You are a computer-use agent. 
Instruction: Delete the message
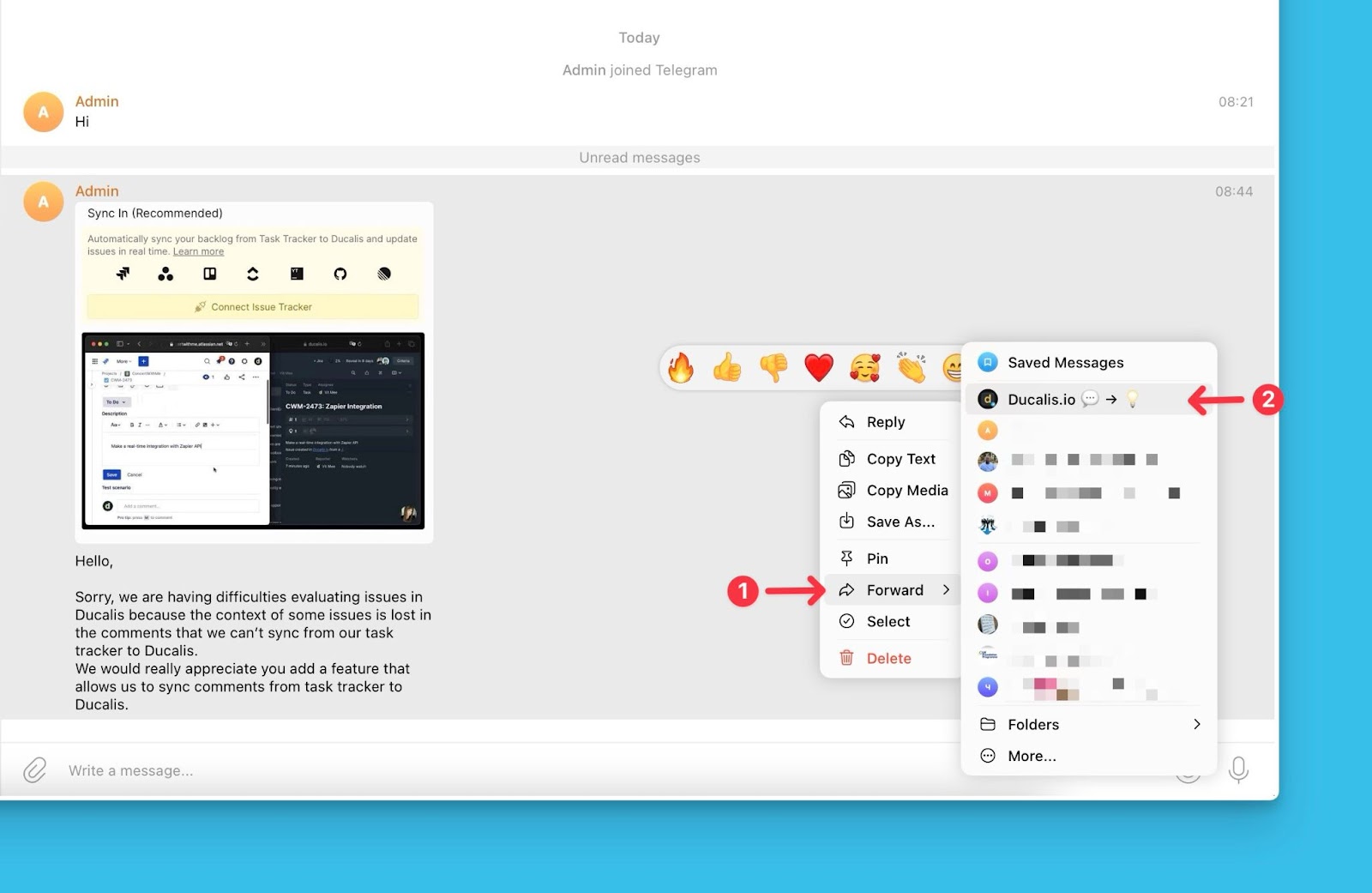pyautogui.click(x=888, y=659)
